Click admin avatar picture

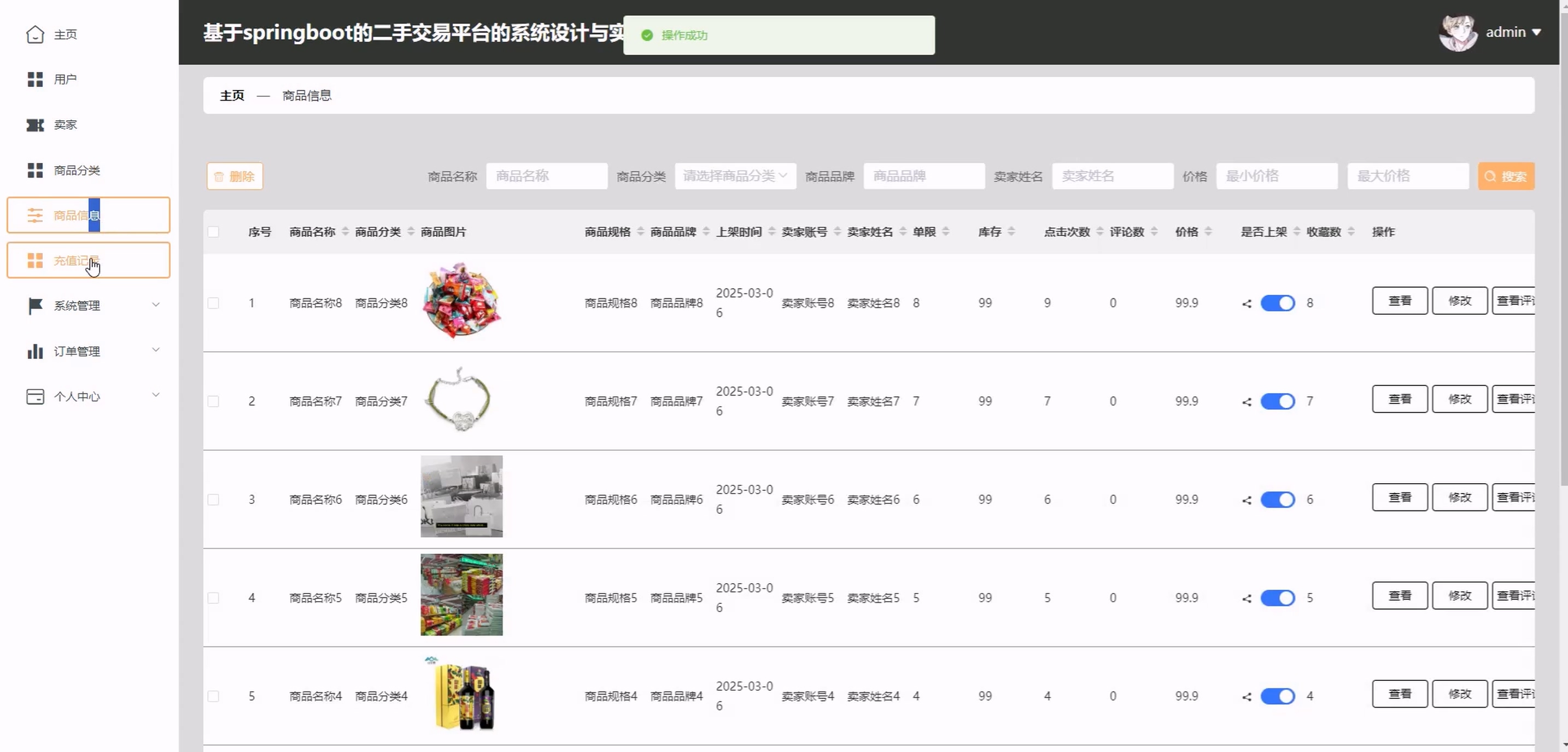coord(1458,33)
